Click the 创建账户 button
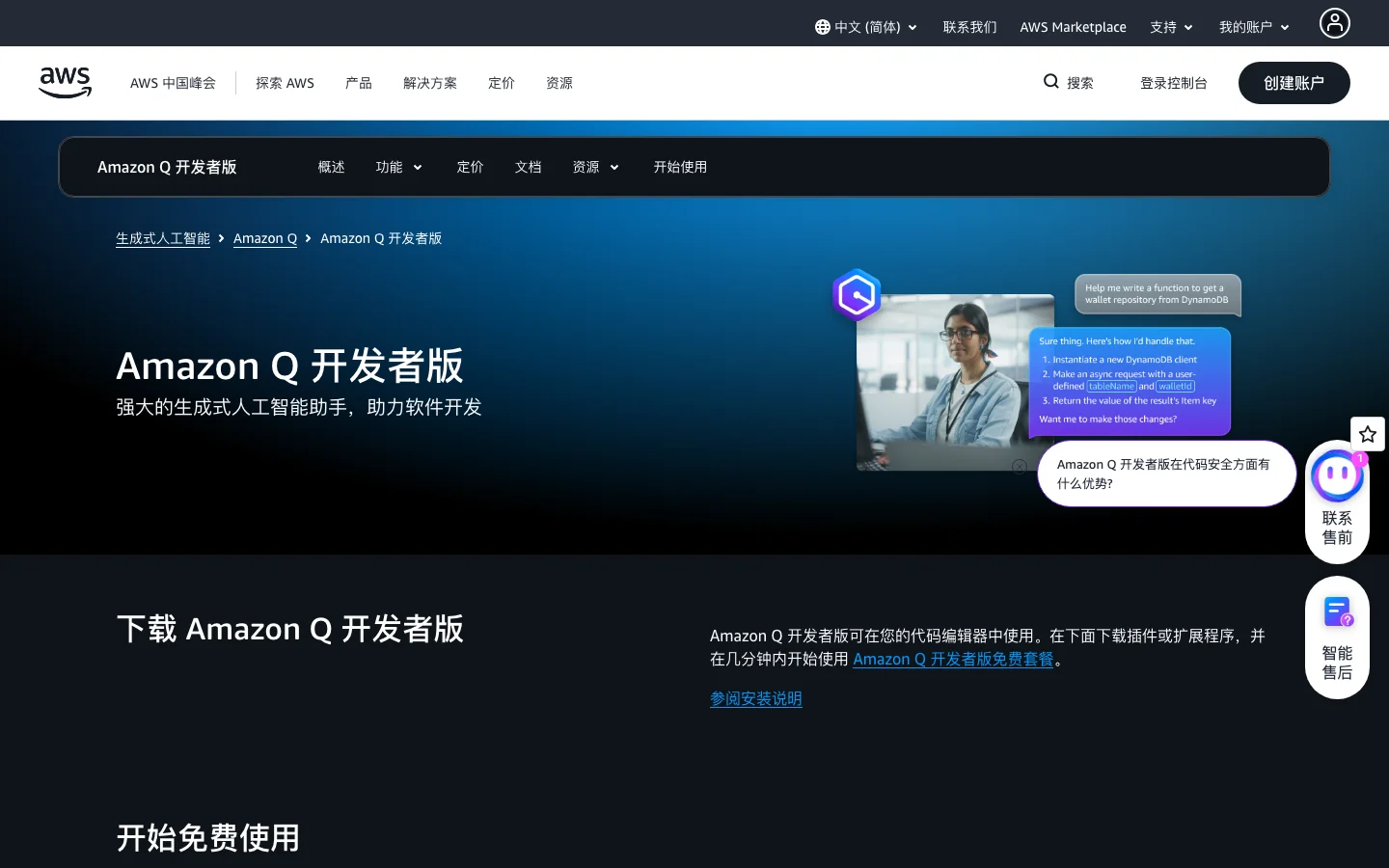The height and width of the screenshot is (868, 1389). coord(1294,83)
